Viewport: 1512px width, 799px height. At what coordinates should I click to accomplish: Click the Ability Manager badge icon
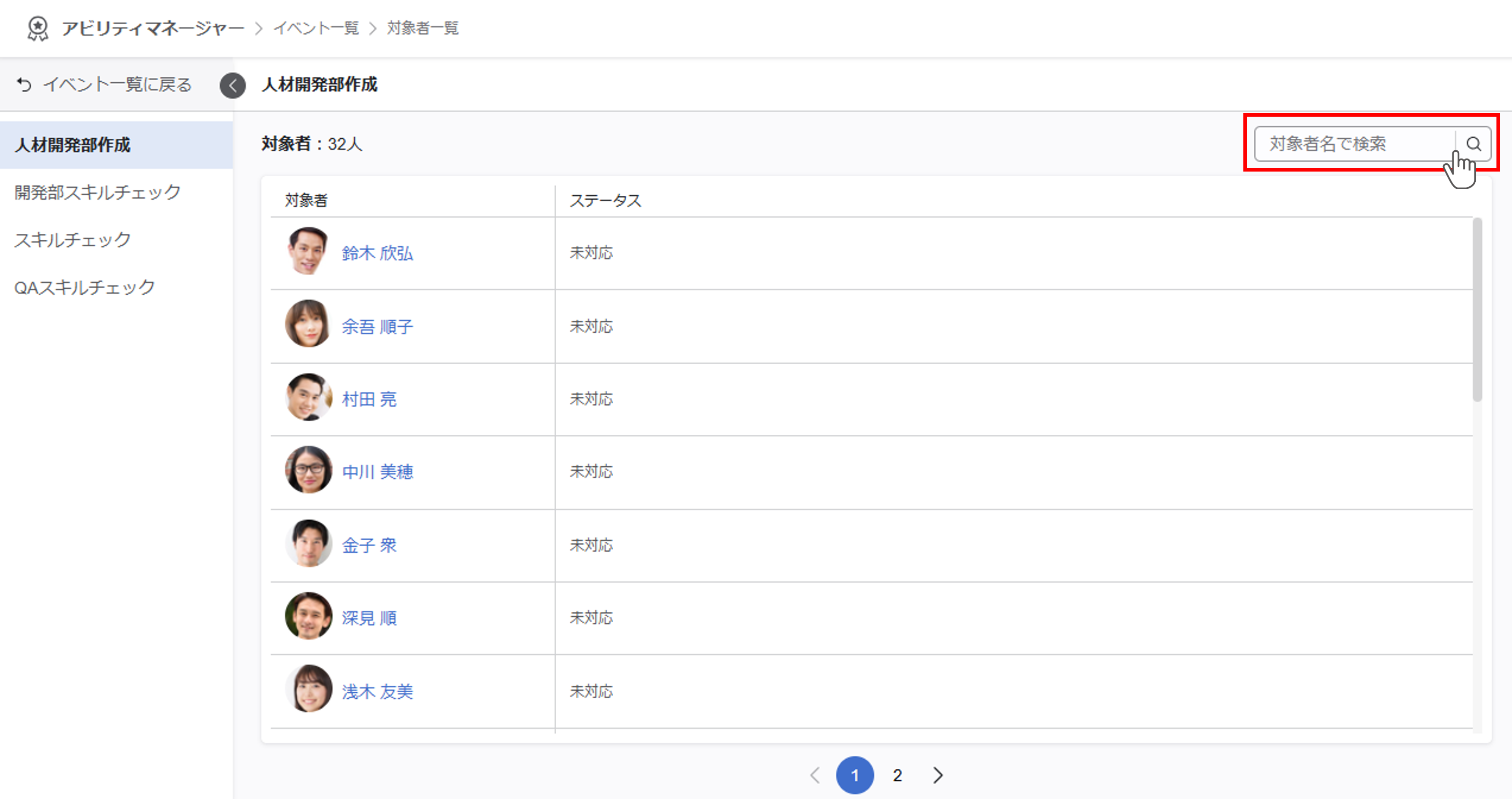pyautogui.click(x=38, y=28)
